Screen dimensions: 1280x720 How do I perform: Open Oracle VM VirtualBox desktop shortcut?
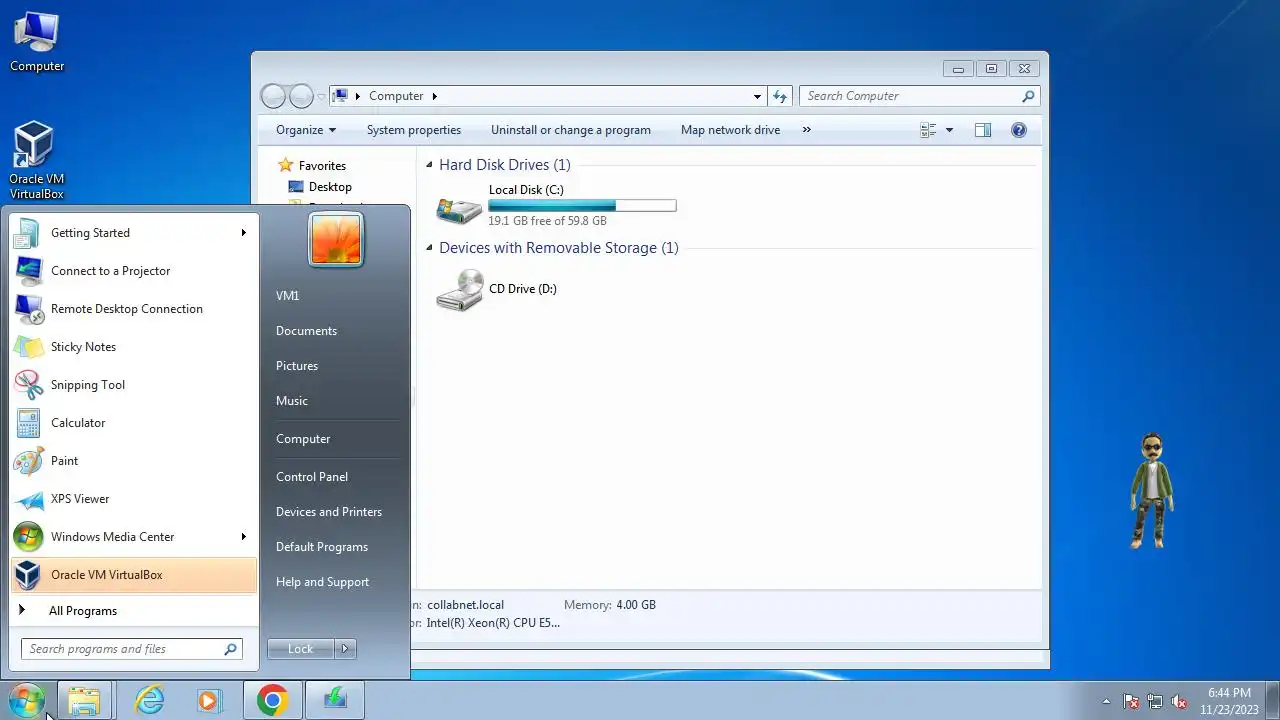[36, 160]
